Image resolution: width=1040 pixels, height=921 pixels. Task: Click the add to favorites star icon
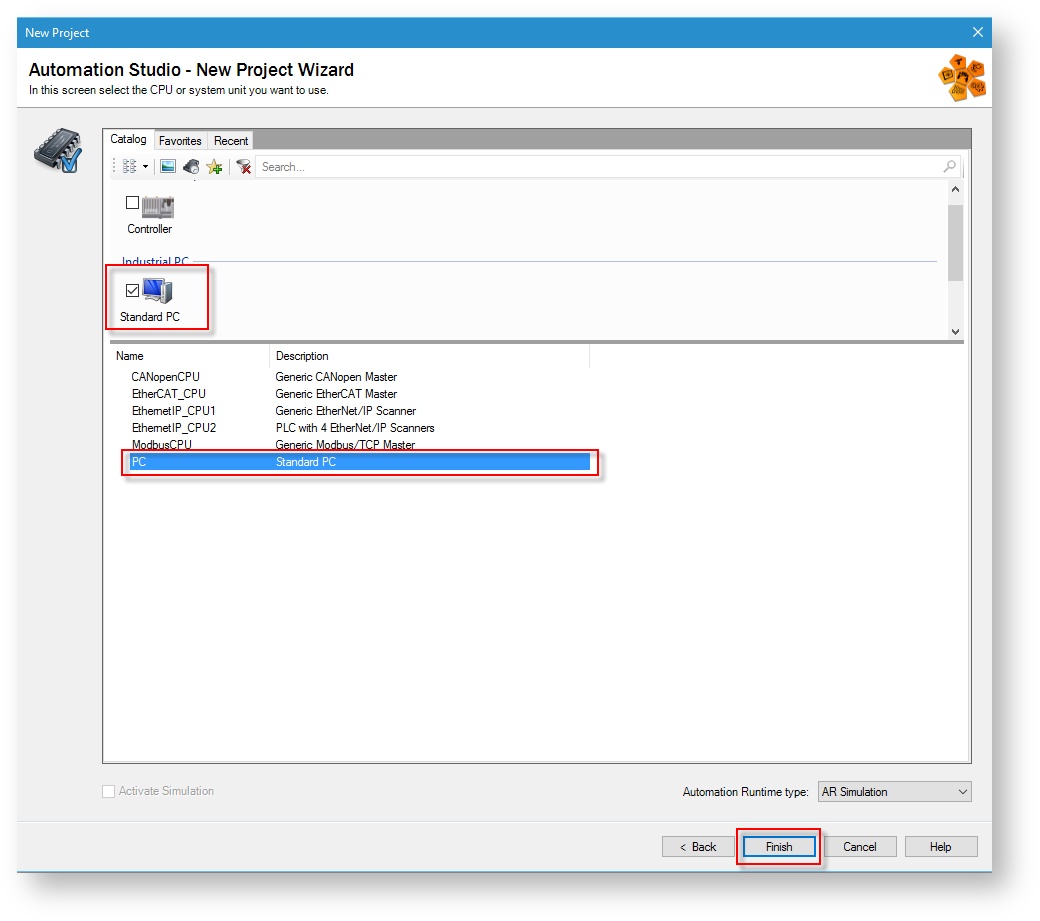pos(214,167)
